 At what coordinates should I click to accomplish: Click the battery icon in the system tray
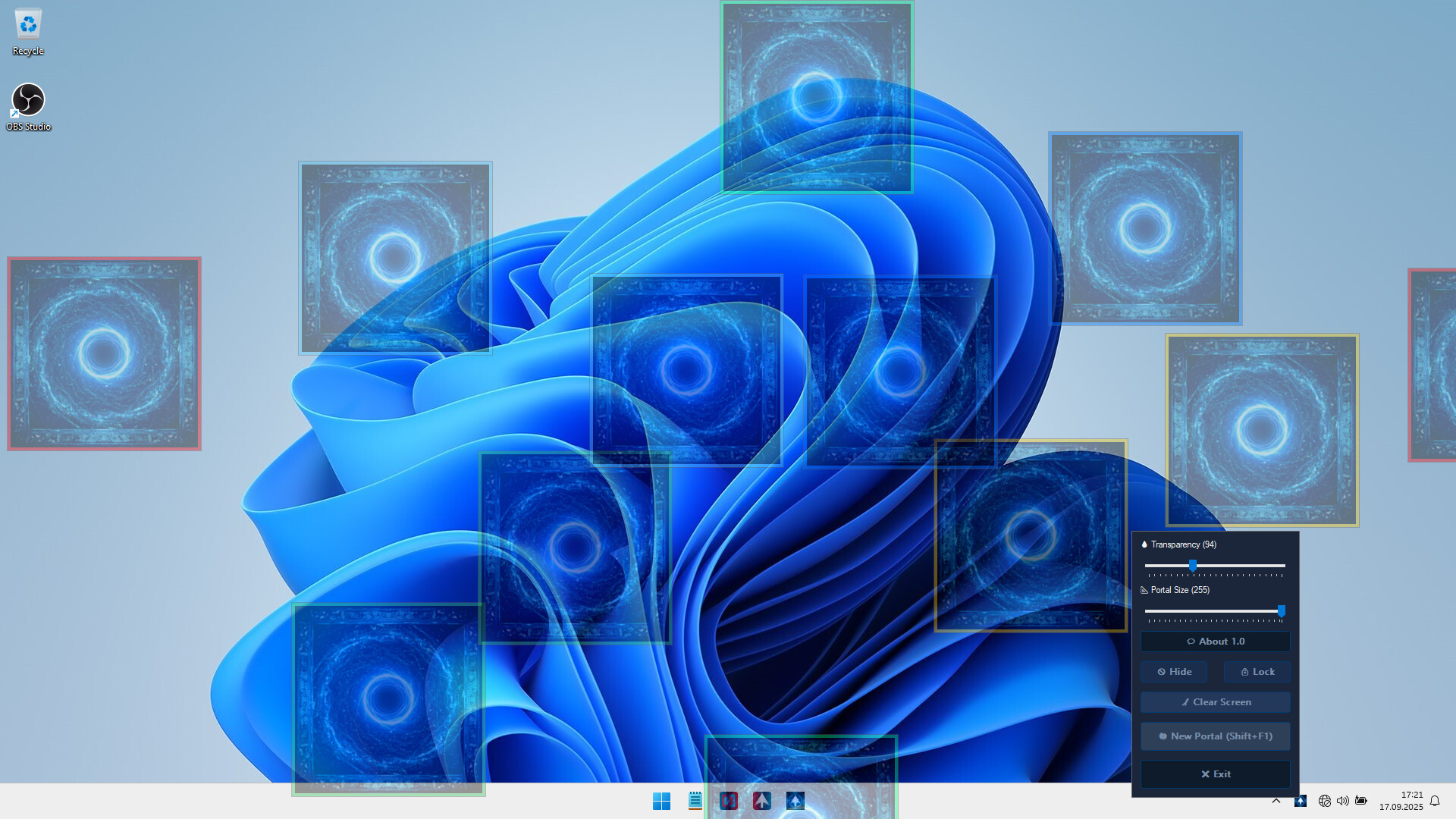pyautogui.click(x=1361, y=801)
